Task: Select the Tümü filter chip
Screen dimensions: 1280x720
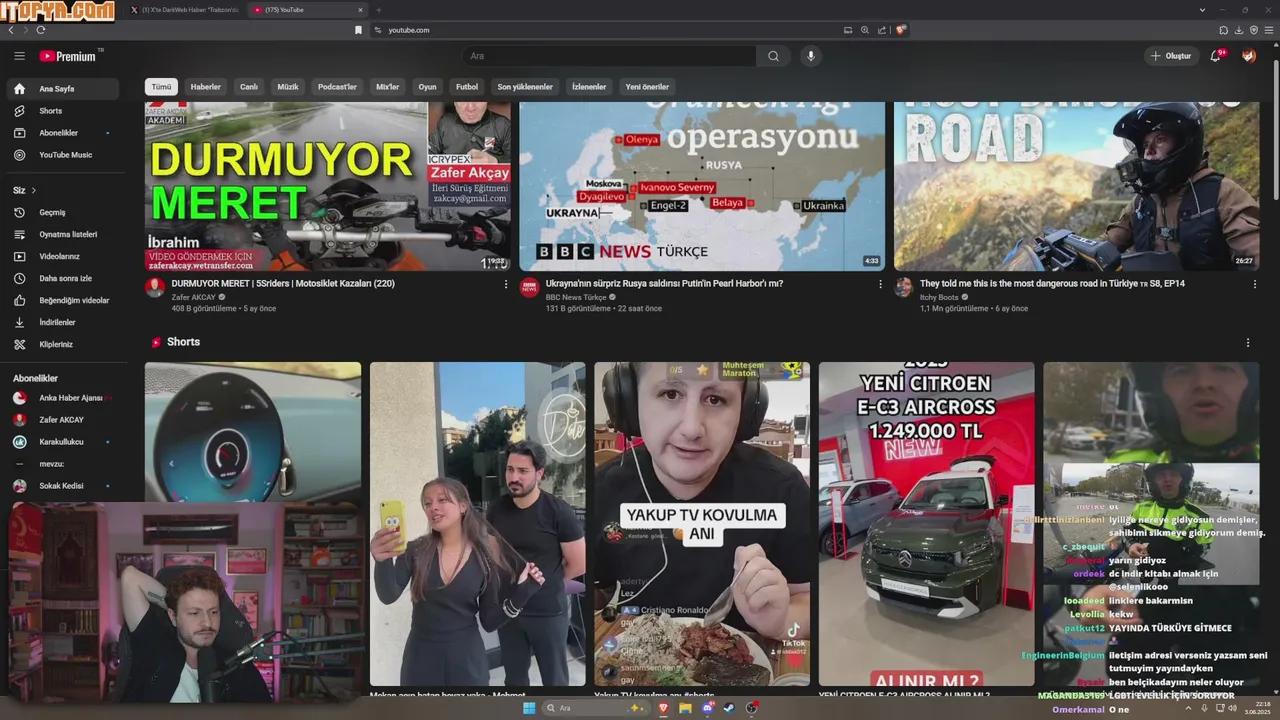Action: click(161, 87)
